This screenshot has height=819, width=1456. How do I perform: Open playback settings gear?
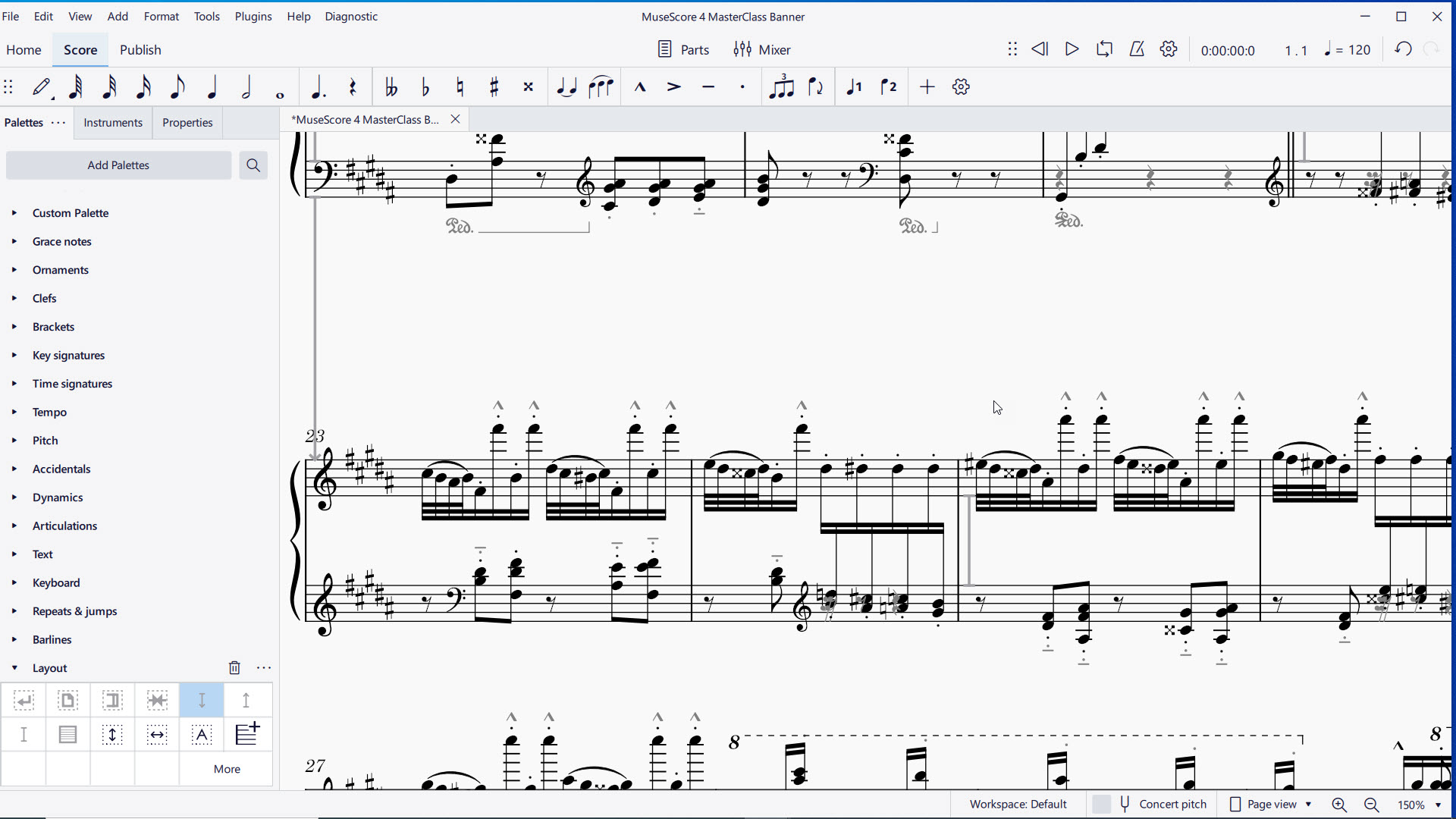pos(1169,49)
